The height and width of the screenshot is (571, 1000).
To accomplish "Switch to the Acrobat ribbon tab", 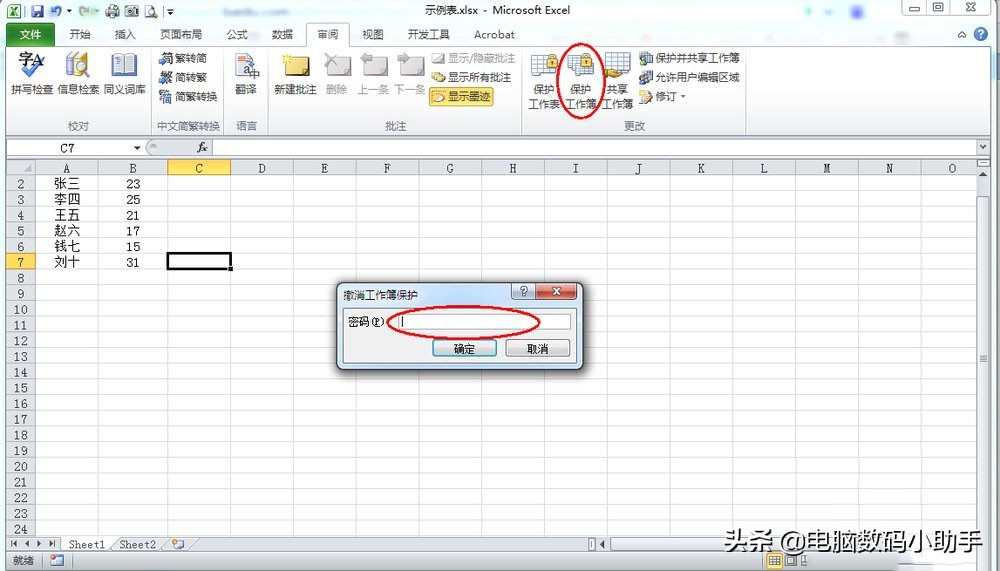I will (x=494, y=34).
